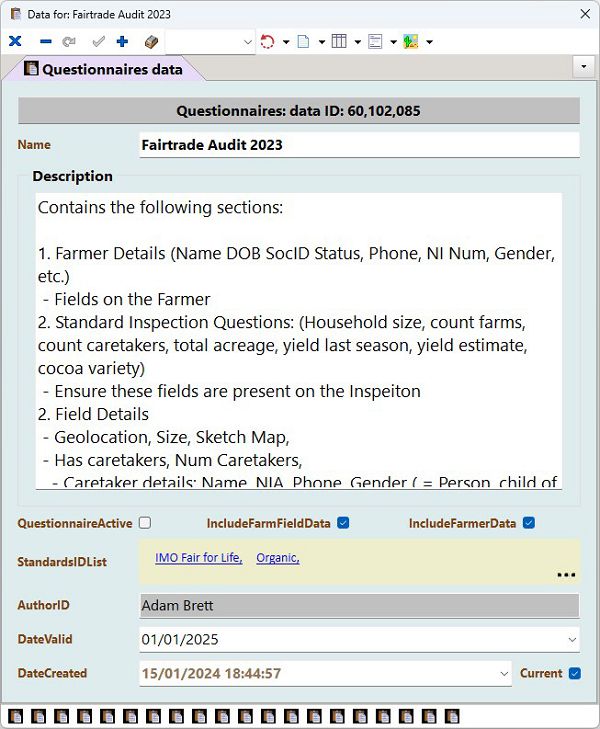
Task: Click the table grid columns icon
Action: 339,41
